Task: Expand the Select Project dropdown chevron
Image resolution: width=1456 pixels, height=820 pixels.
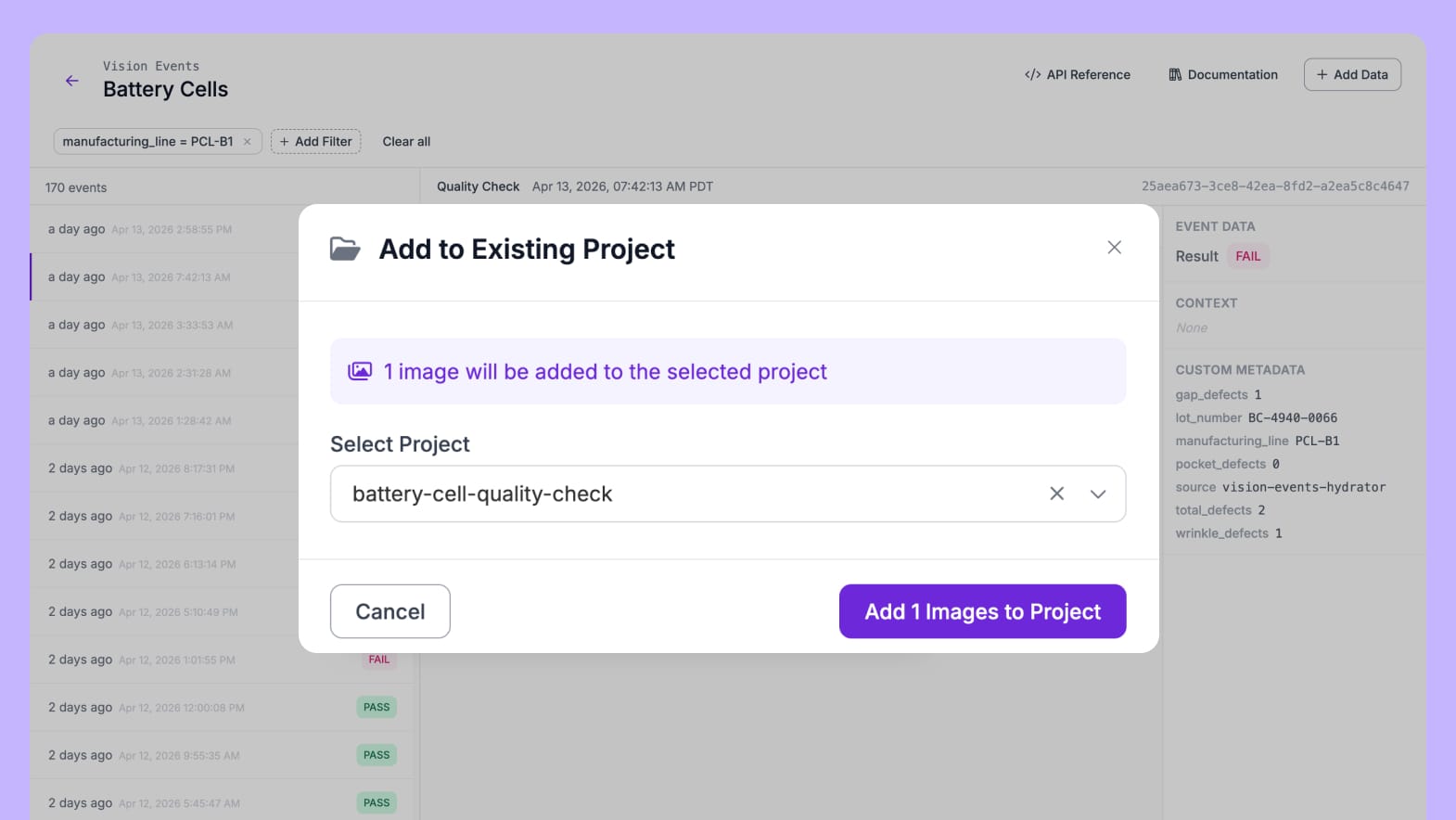Action: pos(1098,493)
